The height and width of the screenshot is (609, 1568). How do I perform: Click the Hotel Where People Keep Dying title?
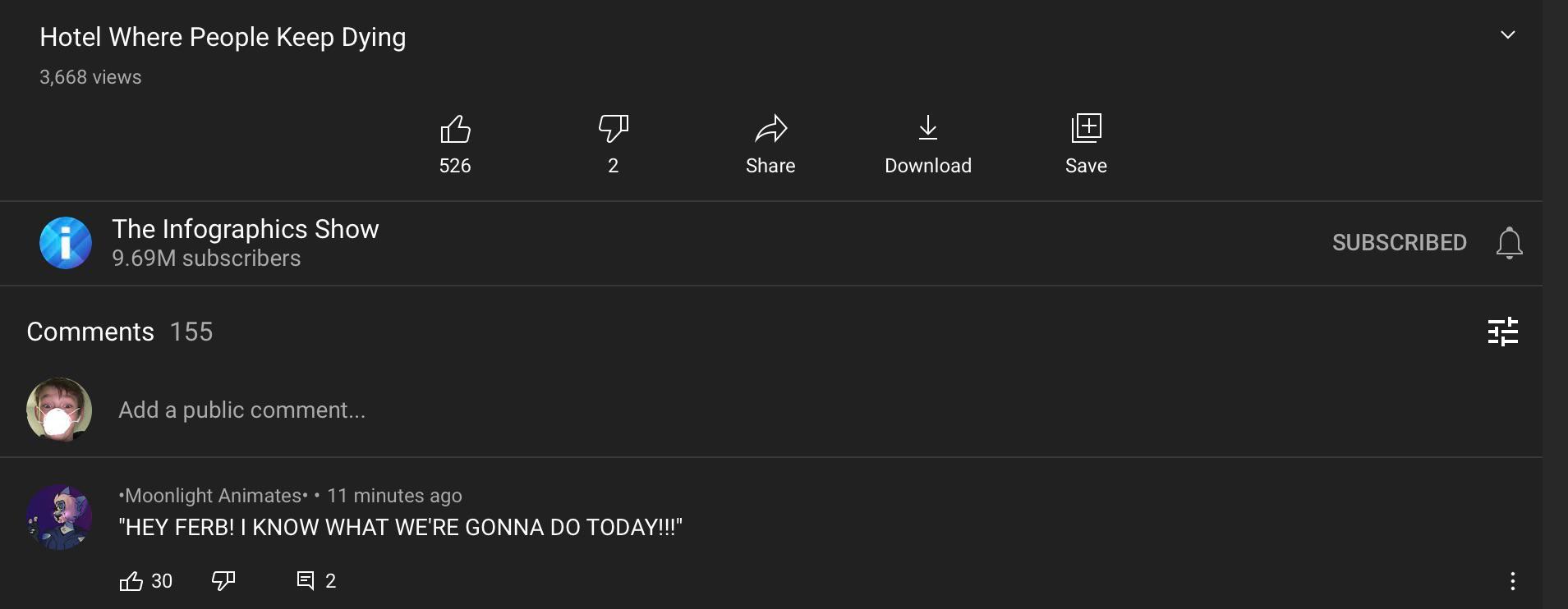[x=223, y=38]
